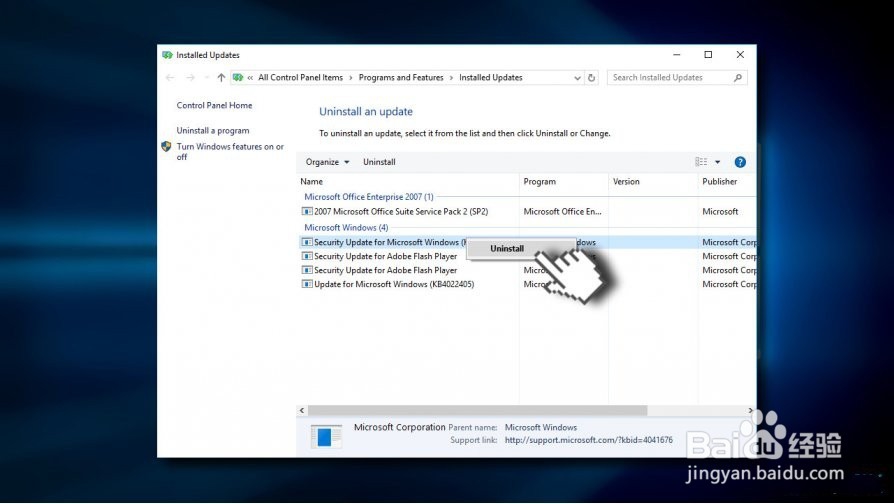Viewport: 894px width, 504px height.
Task: Select Security Update for Microsoft Windows row
Action: pyautogui.click(x=527, y=242)
